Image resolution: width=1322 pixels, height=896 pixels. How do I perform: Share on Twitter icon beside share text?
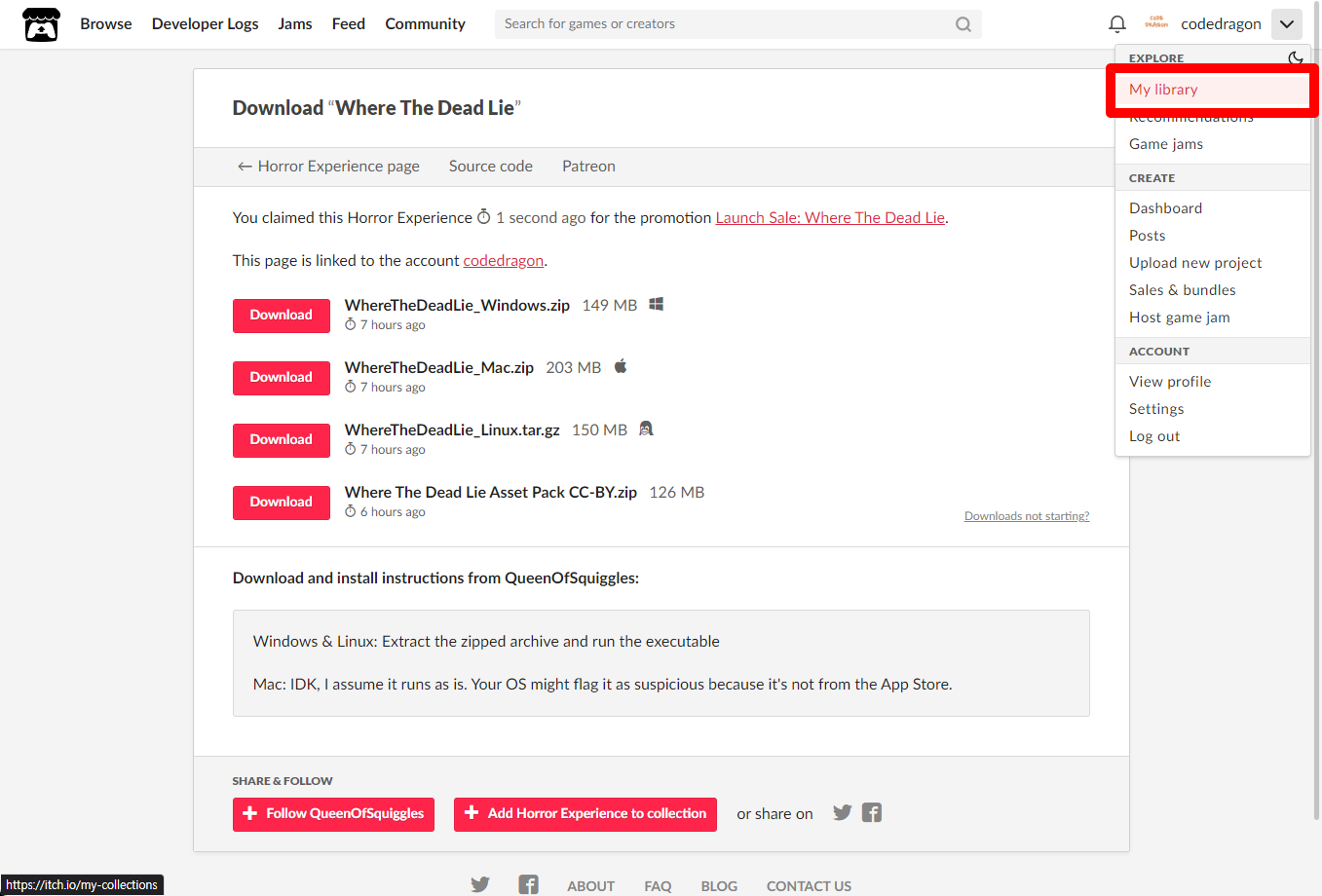(843, 812)
